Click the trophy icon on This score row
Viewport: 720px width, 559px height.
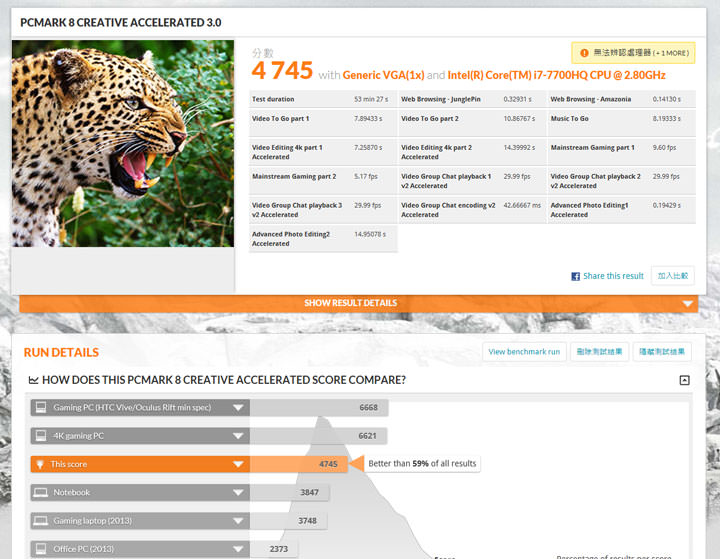[x=40, y=464]
